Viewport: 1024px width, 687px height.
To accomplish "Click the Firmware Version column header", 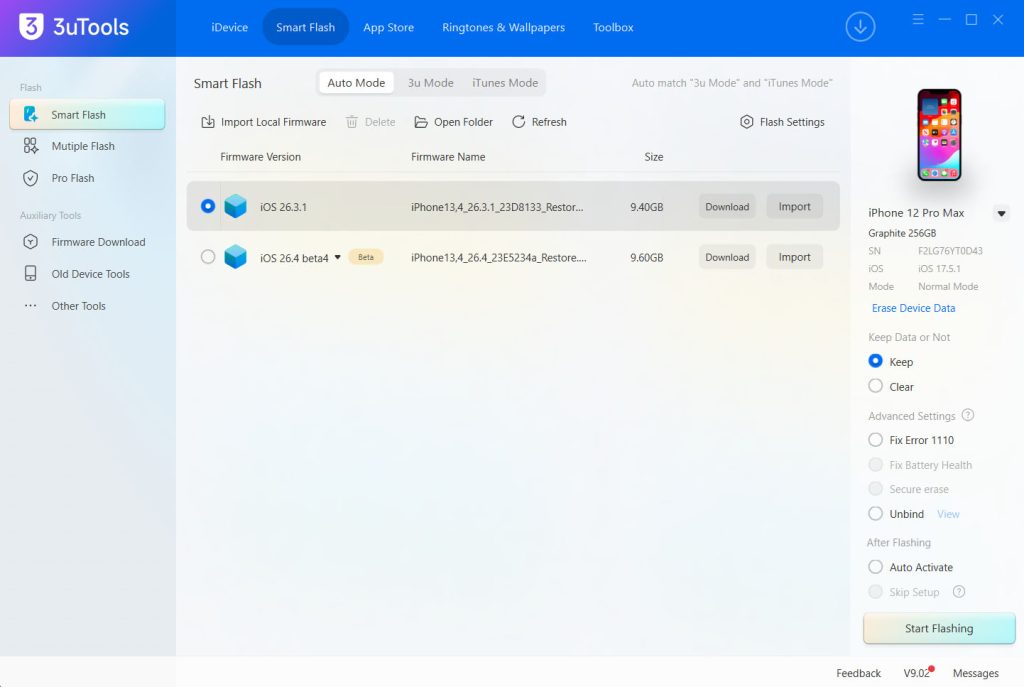I will tap(261, 157).
